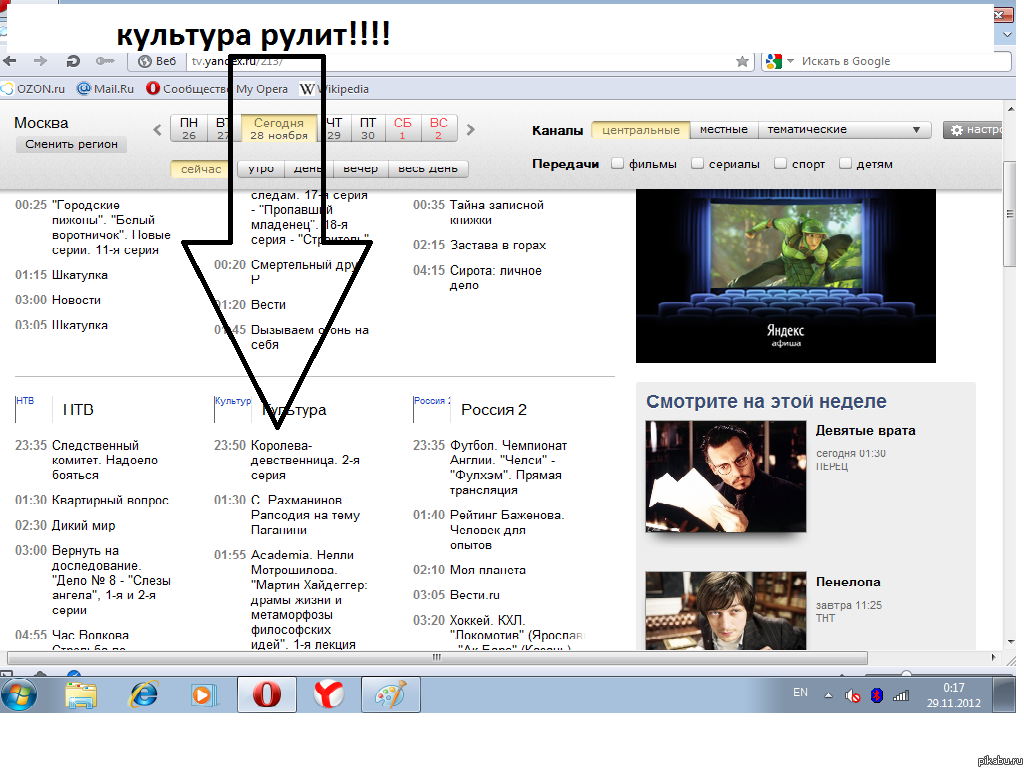Select the СБ 1 day tab

click(403, 129)
